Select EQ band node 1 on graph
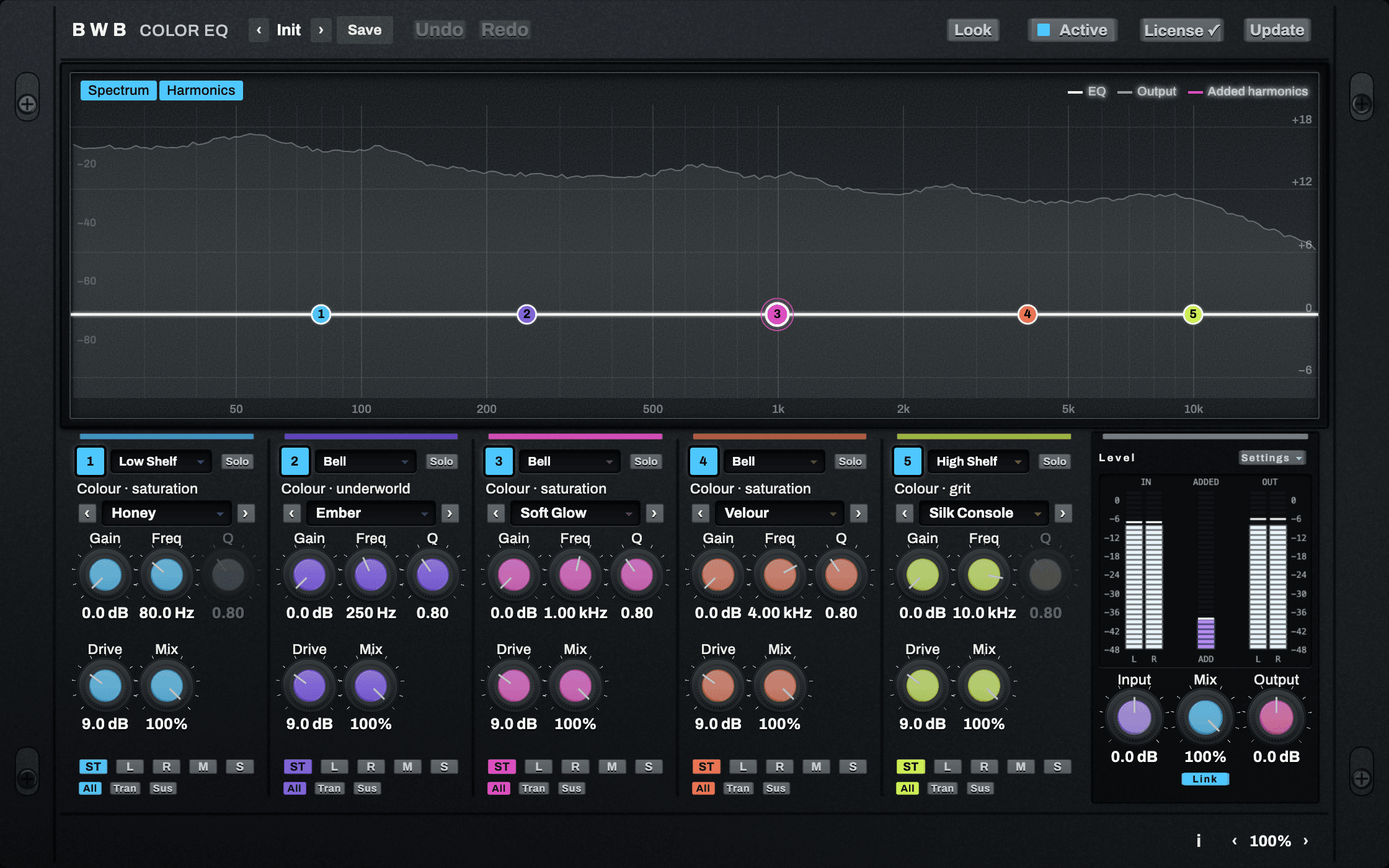This screenshot has height=868, width=1389. coord(321,314)
